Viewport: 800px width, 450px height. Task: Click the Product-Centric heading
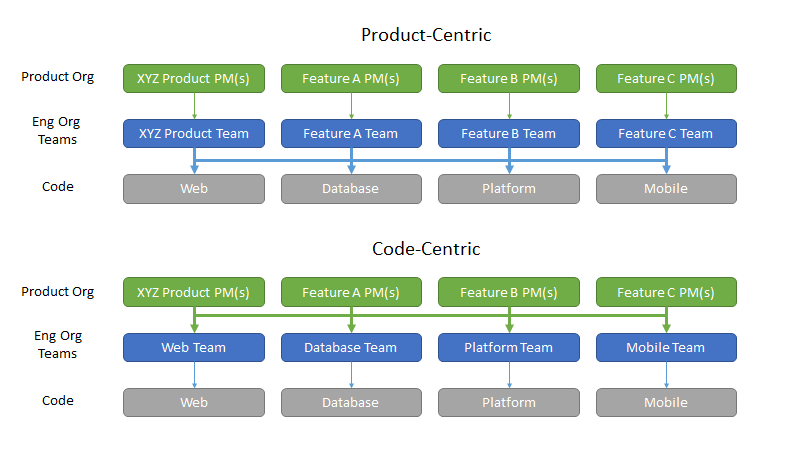426,35
